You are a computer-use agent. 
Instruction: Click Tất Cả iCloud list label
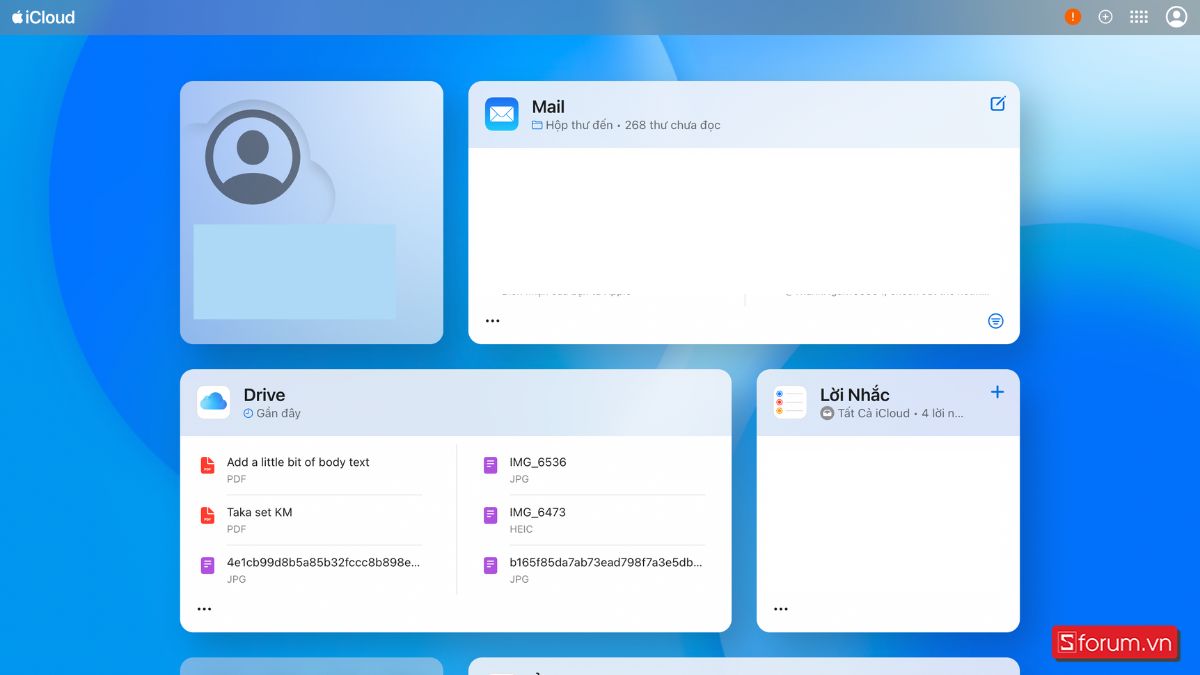coord(874,413)
